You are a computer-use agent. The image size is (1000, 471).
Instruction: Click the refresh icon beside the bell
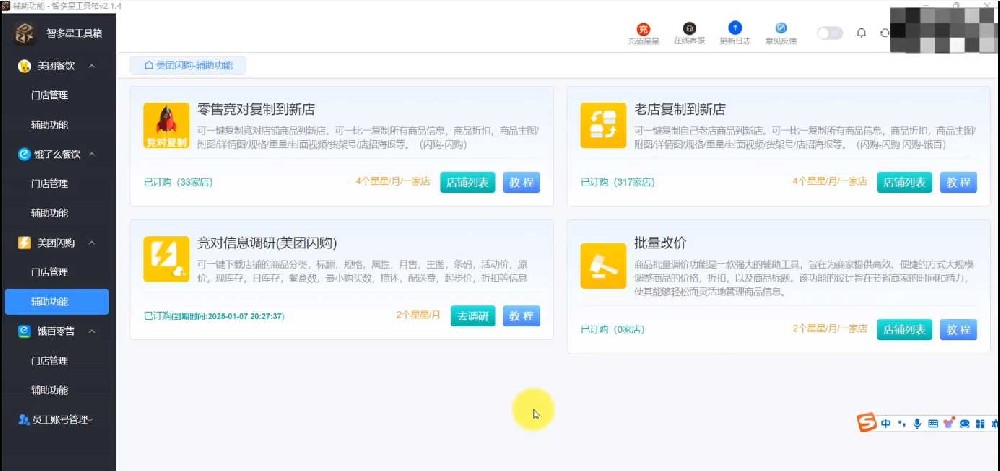pos(884,33)
